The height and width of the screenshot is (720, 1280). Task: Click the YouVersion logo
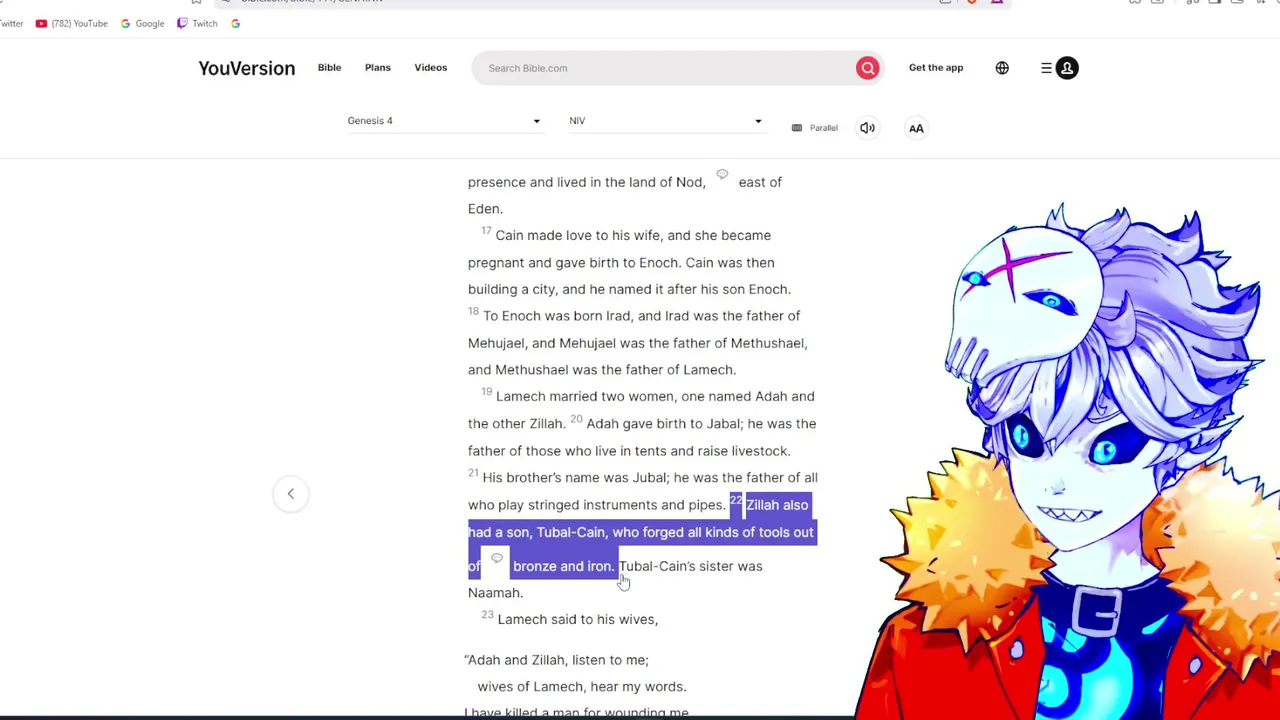click(246, 68)
